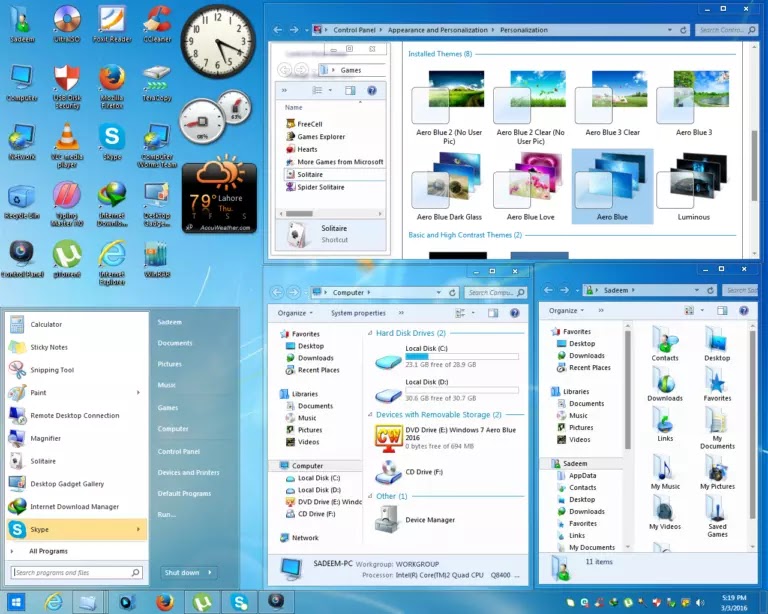Open Internet Explorer from taskbar
This screenshot has width=768, height=614.
point(53,602)
